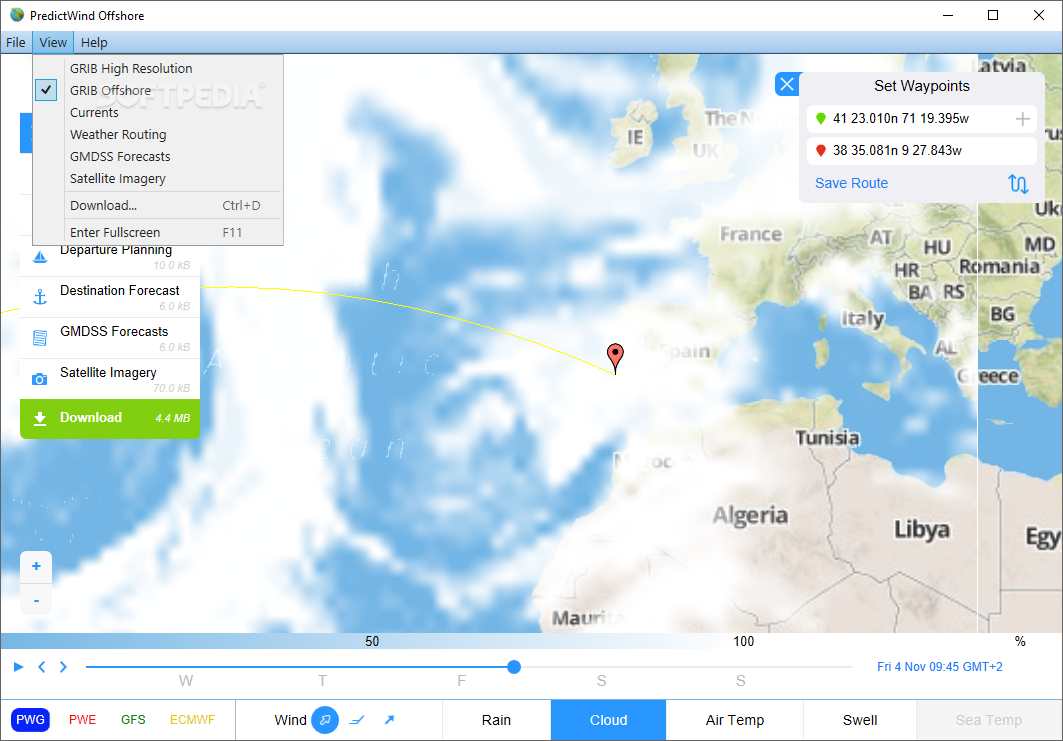Image resolution: width=1063 pixels, height=741 pixels.
Task: Switch to the Air Temp layer
Action: (735, 720)
